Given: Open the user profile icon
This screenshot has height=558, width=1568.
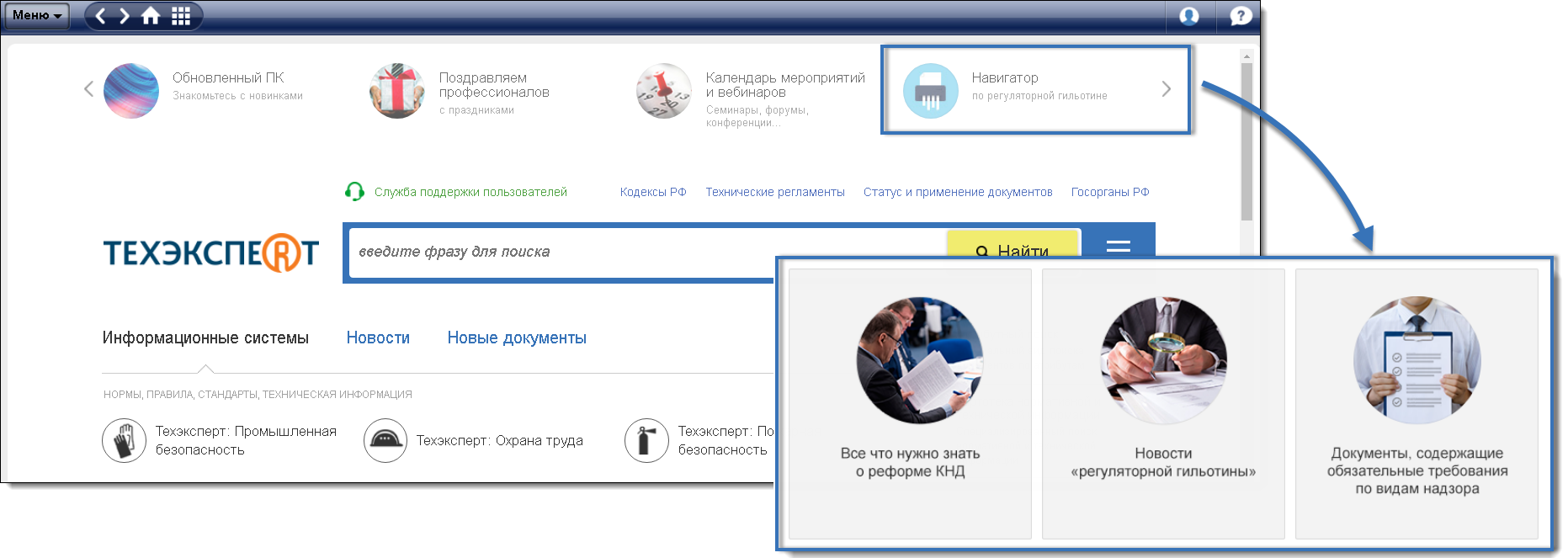Looking at the screenshot, I should click(x=1189, y=16).
